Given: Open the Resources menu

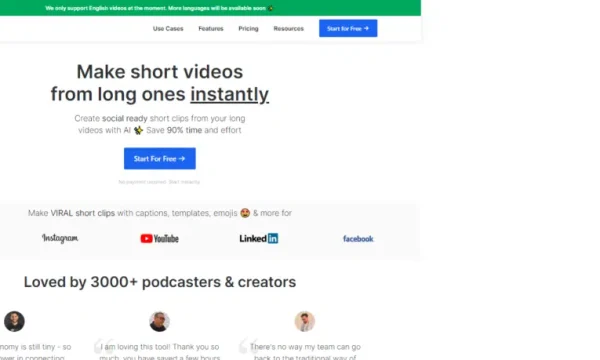Looking at the screenshot, I should tap(289, 29).
